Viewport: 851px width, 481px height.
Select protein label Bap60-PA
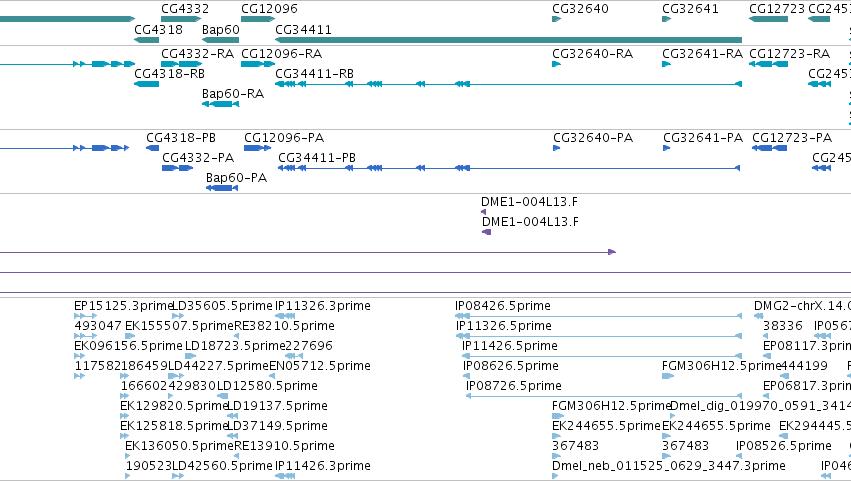[237, 178]
